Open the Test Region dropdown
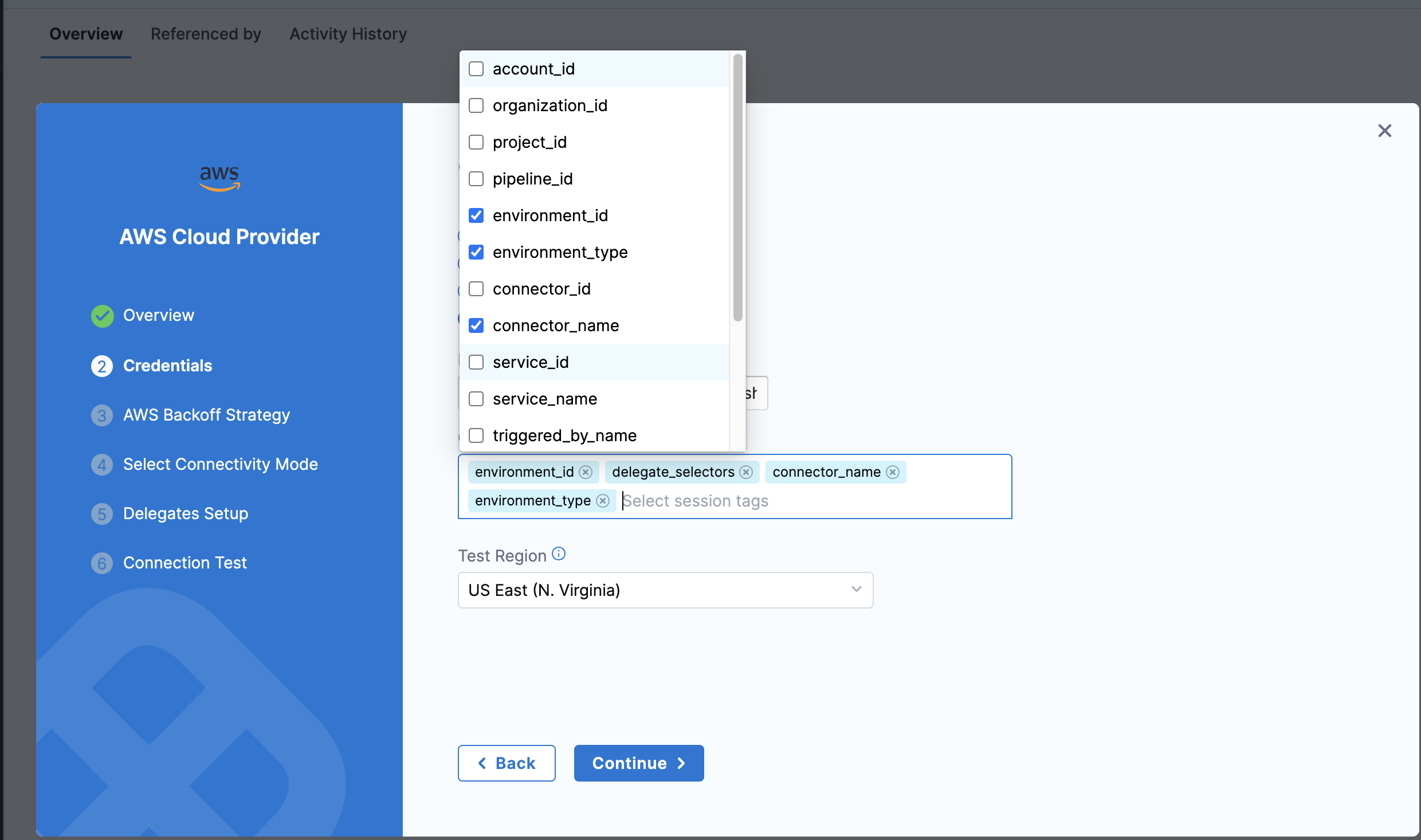 [665, 590]
